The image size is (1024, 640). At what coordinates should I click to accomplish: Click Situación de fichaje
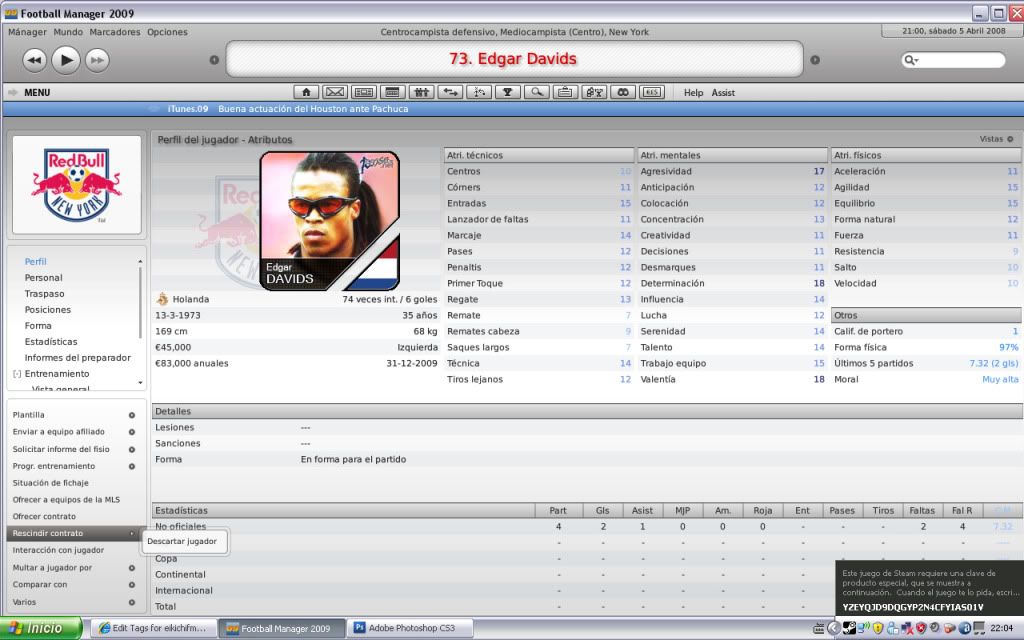point(50,483)
